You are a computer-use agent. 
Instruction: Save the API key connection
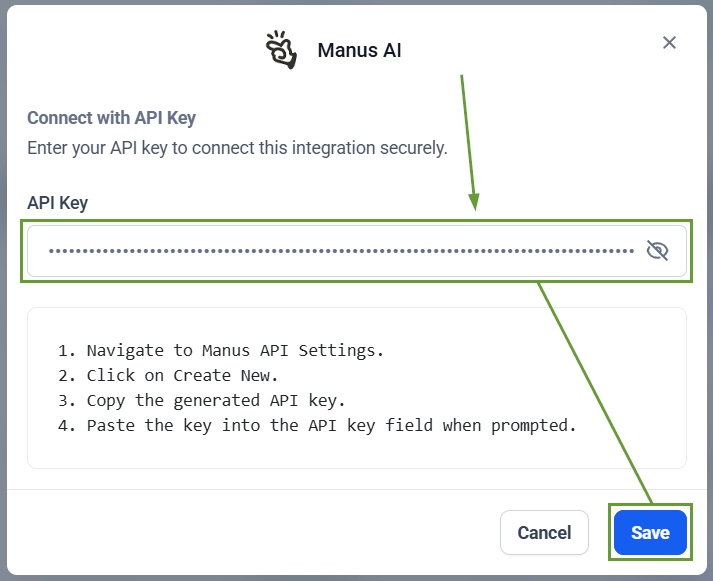pos(650,533)
